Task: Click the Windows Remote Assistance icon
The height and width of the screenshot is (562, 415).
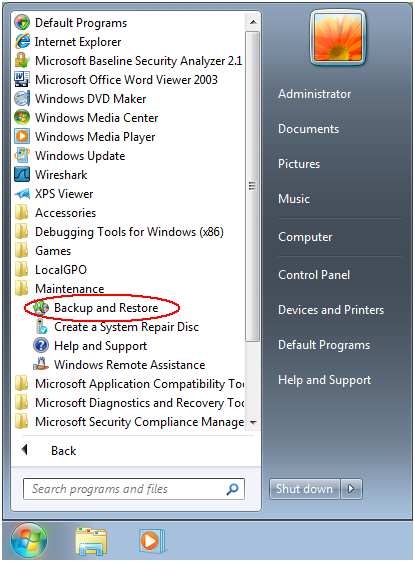Action: pos(41,365)
